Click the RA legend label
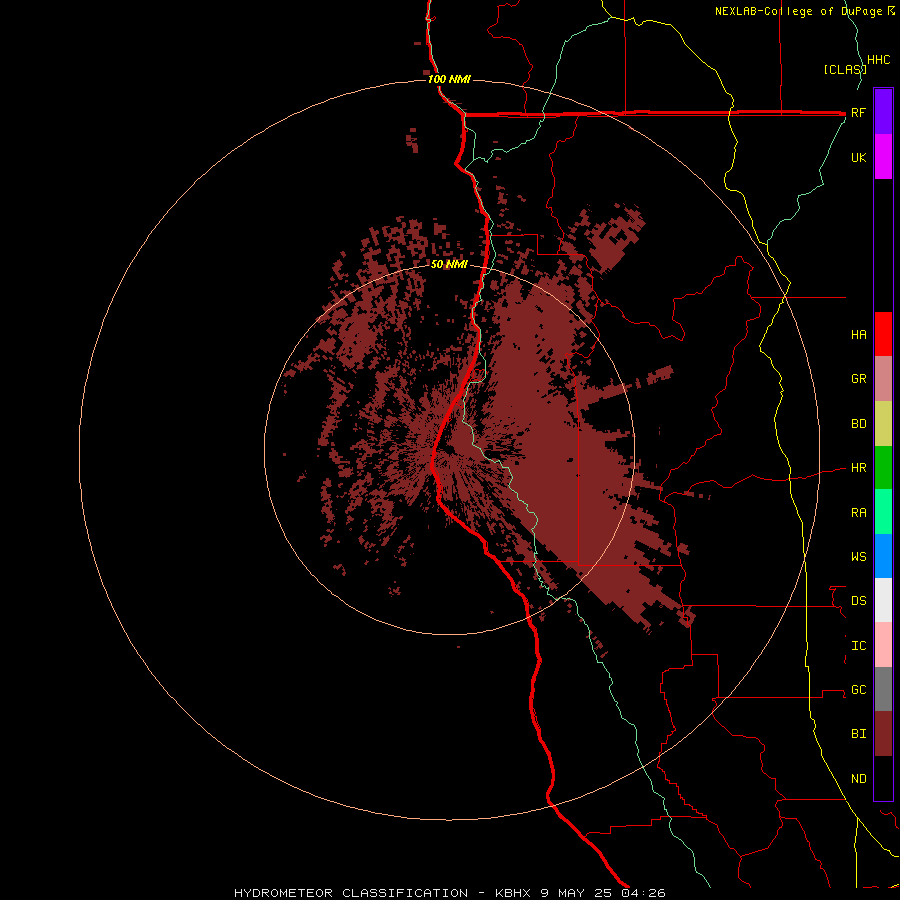900x900 pixels. 859,513
